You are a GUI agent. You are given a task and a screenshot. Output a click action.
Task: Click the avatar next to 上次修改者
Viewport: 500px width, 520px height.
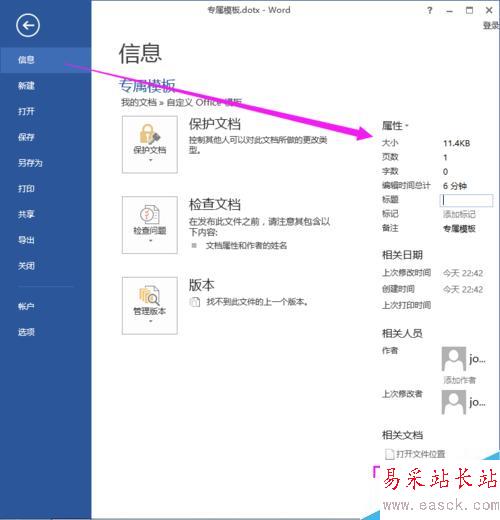click(454, 402)
